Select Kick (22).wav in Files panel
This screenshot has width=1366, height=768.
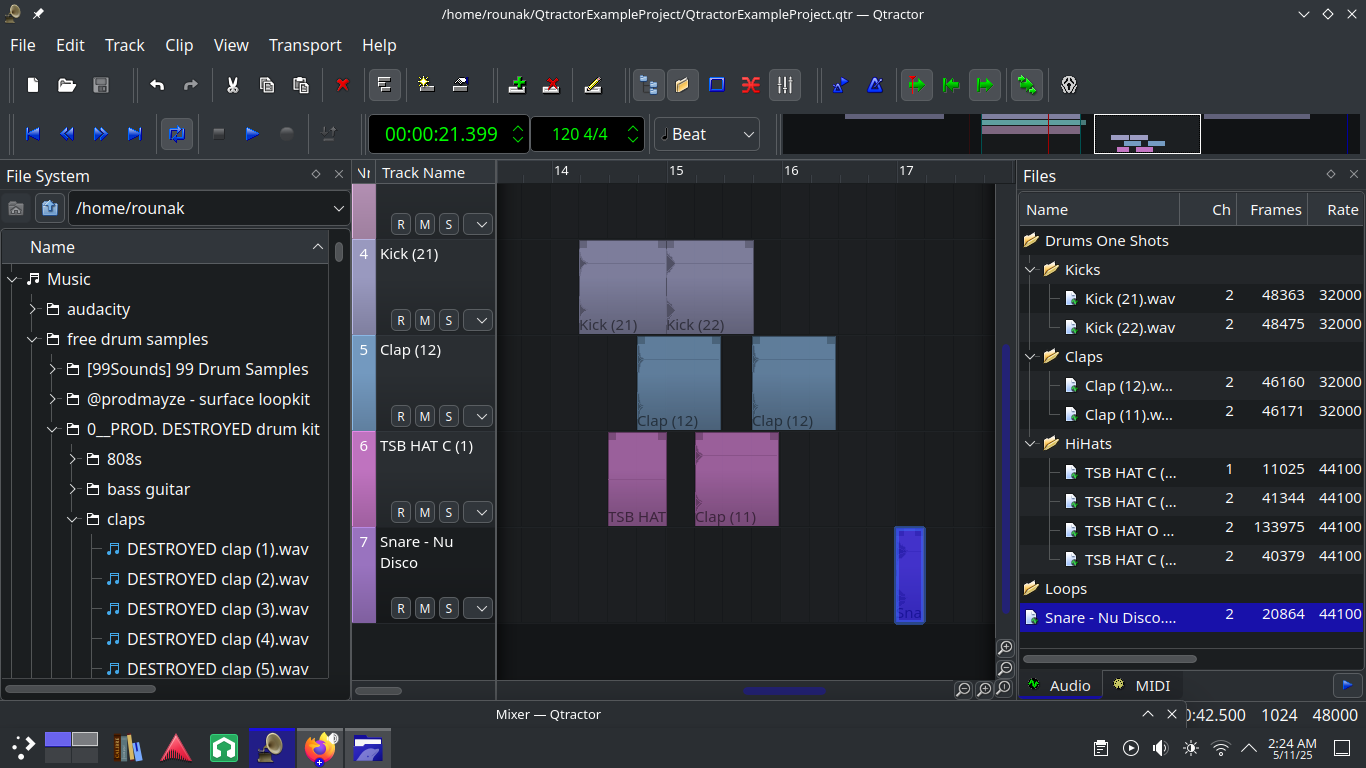click(1129, 327)
